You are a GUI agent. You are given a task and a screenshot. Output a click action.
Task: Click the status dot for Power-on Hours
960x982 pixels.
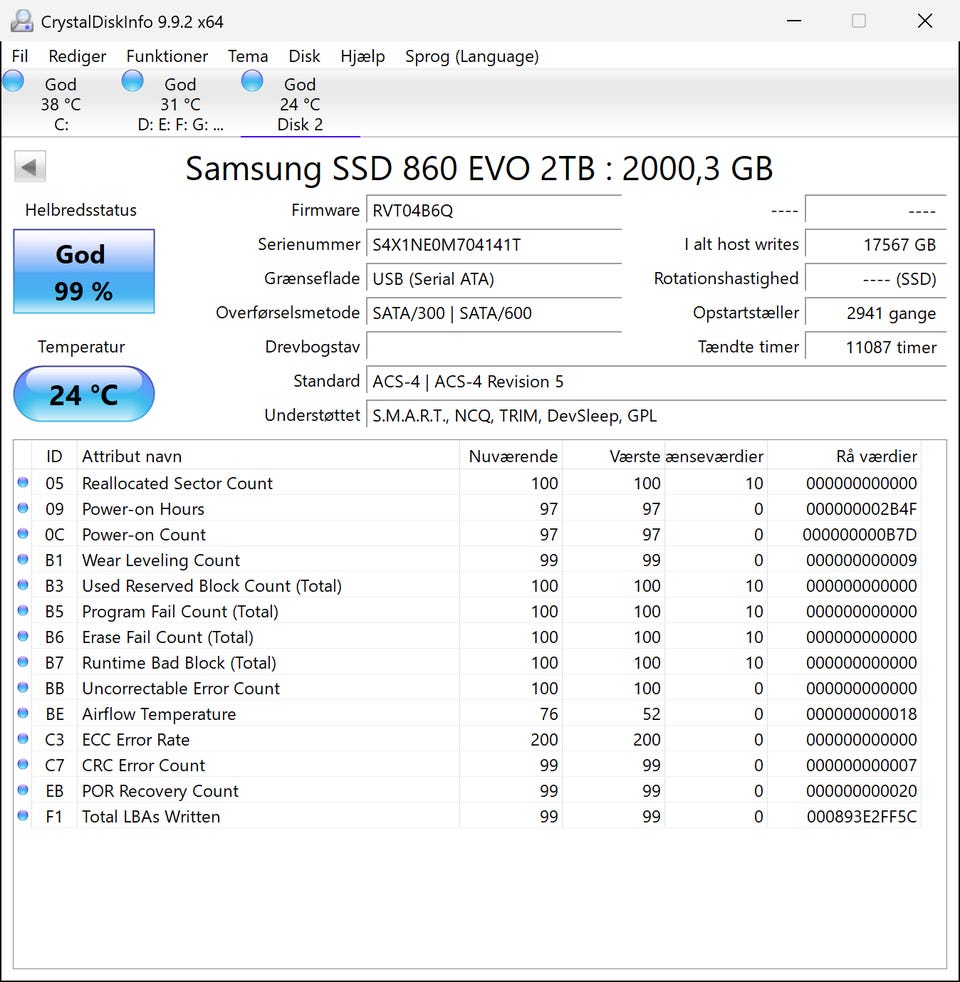pos(23,508)
